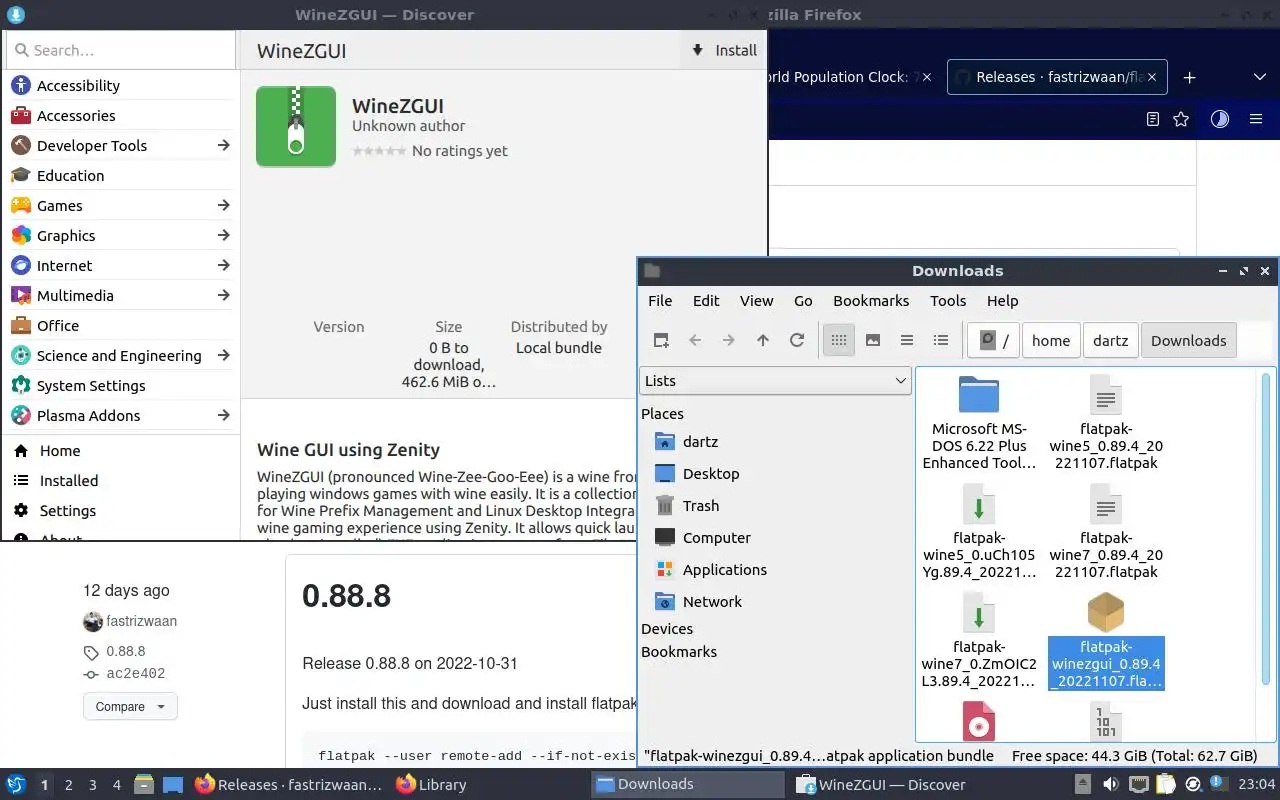Screen dimensions: 1280x800
Task: Switch to workspace 2 in taskbar pager
Action: click(x=68, y=785)
